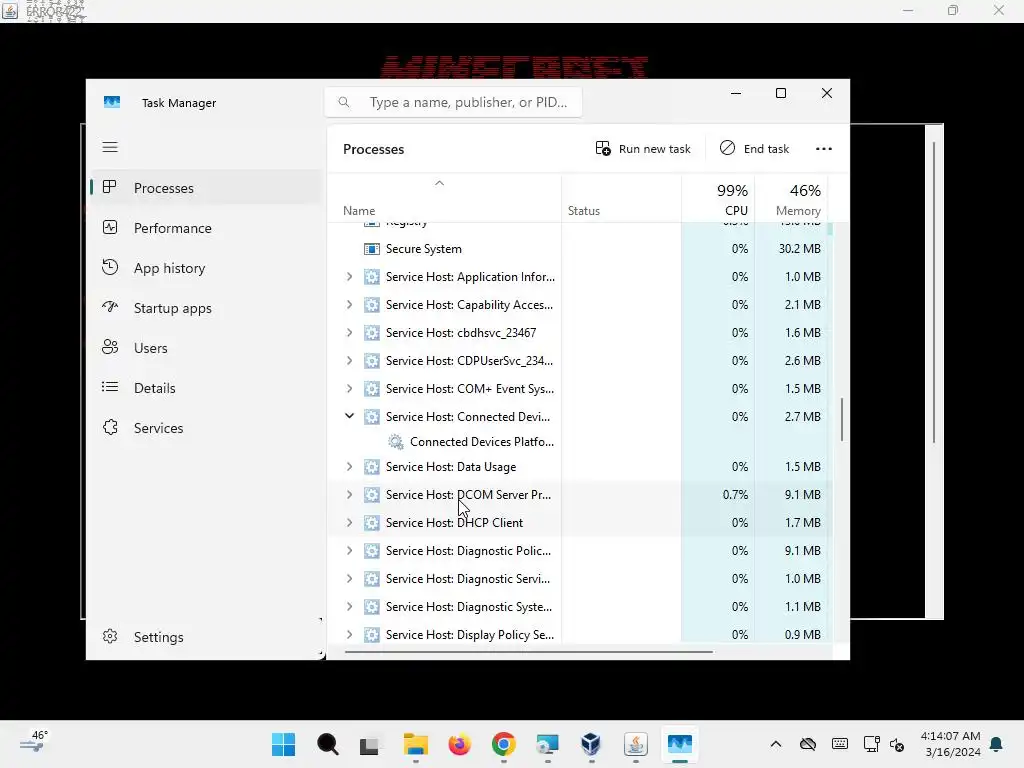Expand Service Host: COM+ Event System group
Screen dimensions: 1024x768
coord(349,389)
